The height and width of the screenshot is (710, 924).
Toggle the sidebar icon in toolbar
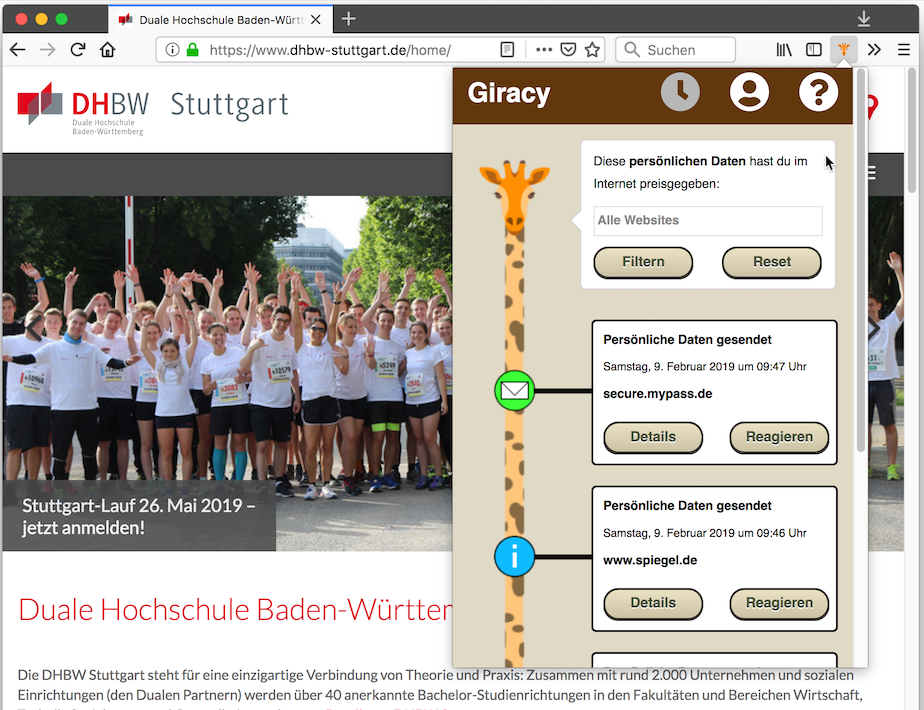(814, 49)
